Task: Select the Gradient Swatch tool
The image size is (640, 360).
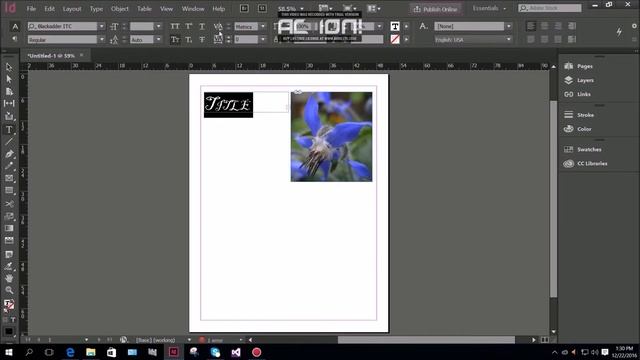Action: 9,228
